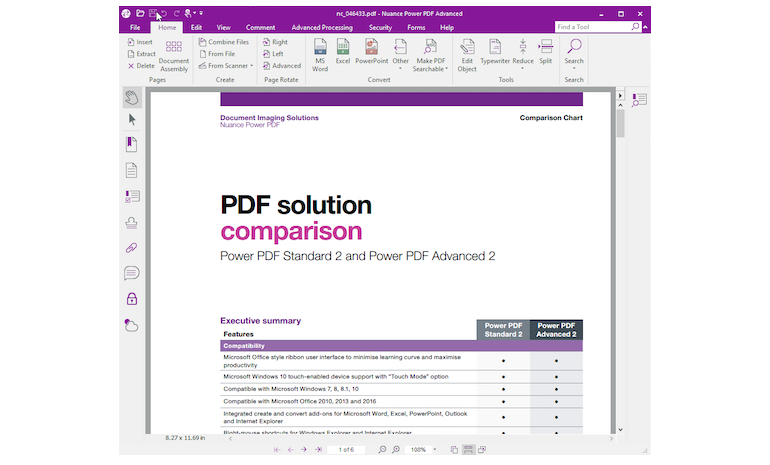Viewport: 770px width, 465px height.
Task: Click Insert in the Pages group
Action: (140, 42)
